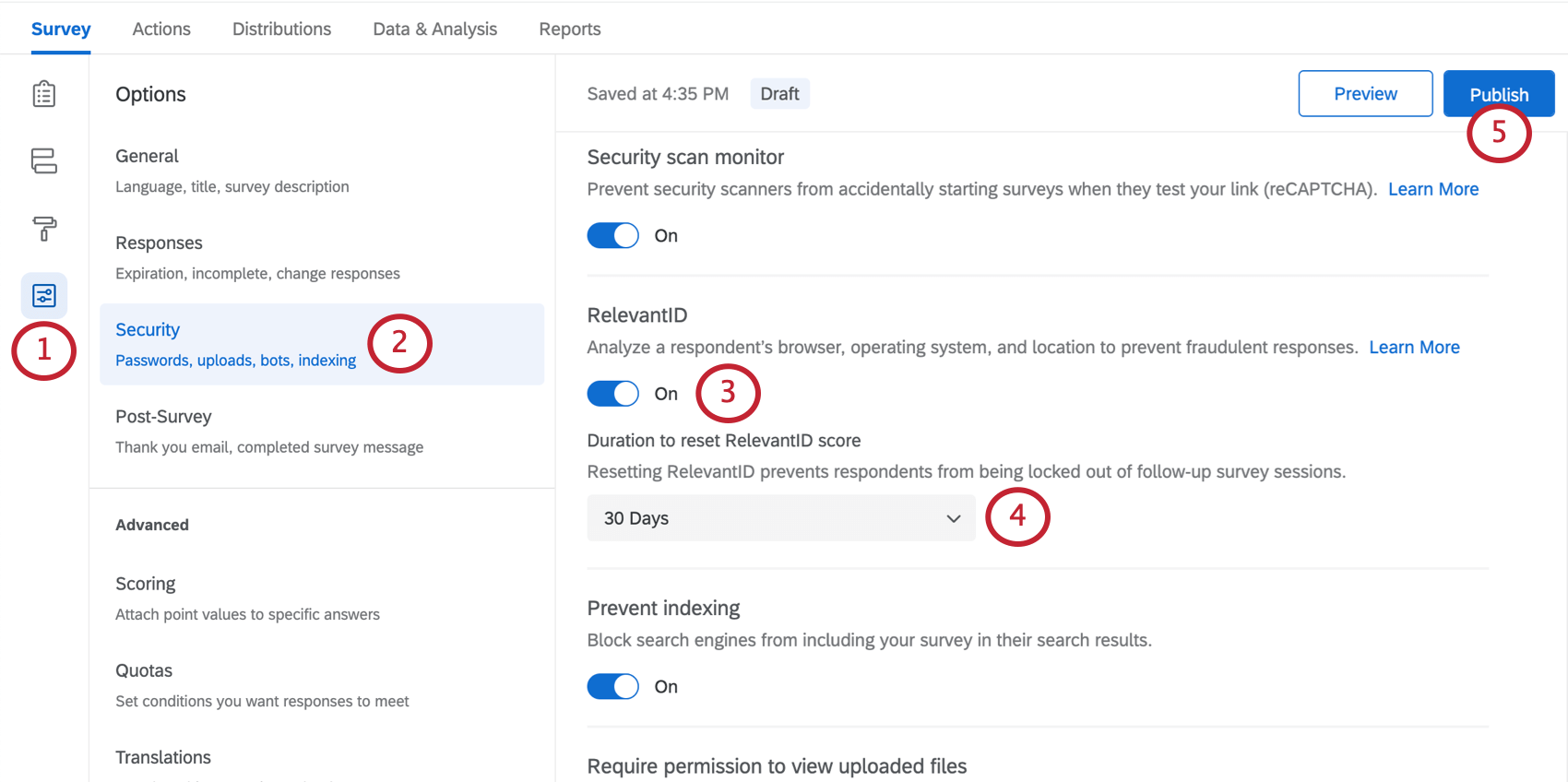The height and width of the screenshot is (782, 1568).
Task: Toggle off Prevent indexing
Action: tap(612, 686)
